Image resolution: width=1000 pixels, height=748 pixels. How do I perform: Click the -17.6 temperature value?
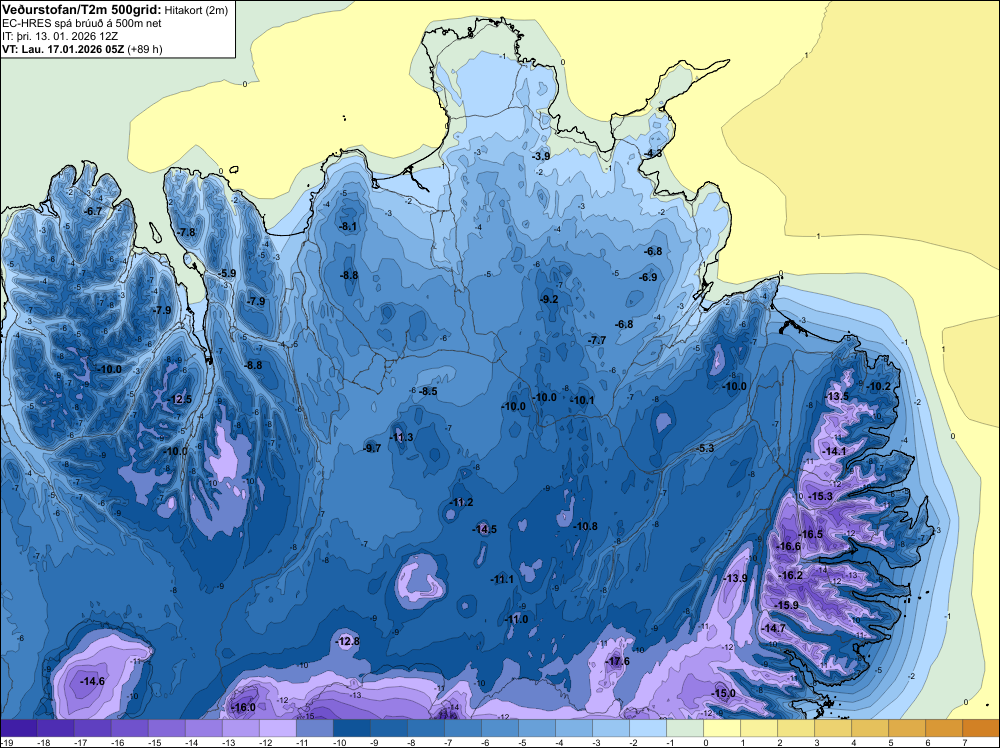click(x=617, y=661)
